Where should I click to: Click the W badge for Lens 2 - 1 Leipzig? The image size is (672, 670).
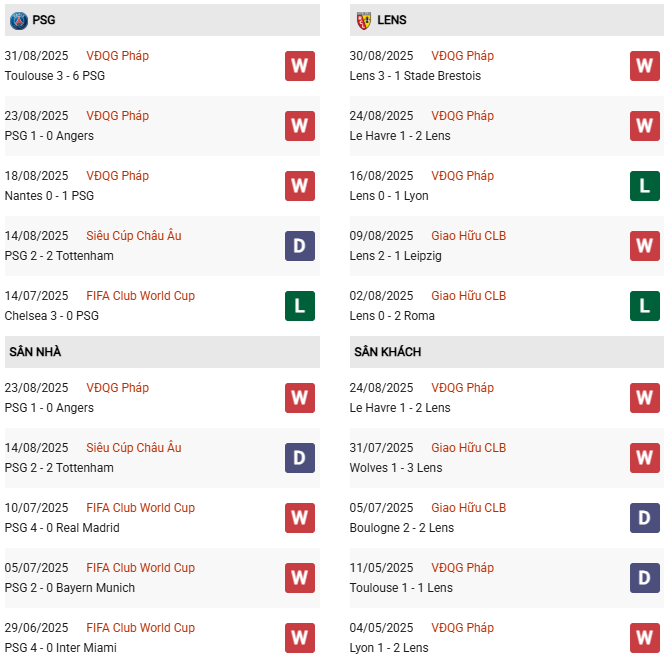[645, 246]
